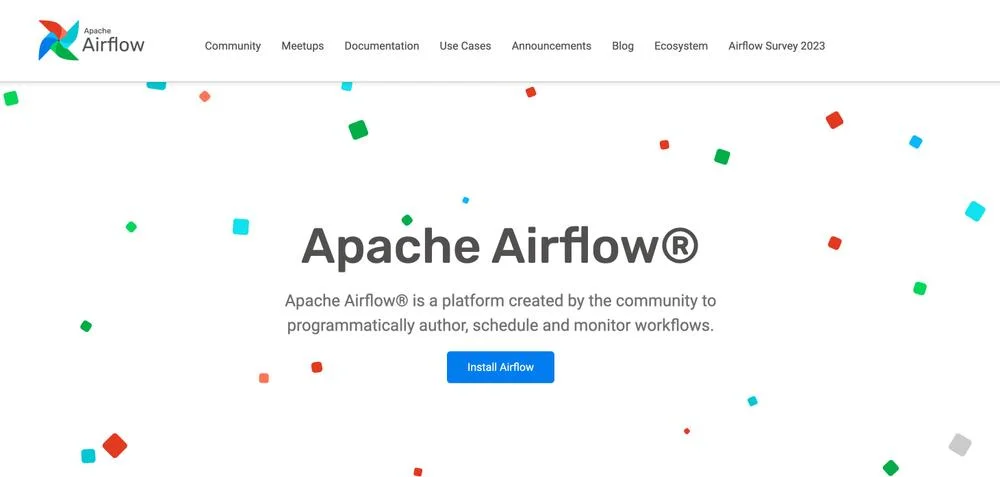Go to Meetups page
This screenshot has width=1000, height=477.
click(302, 46)
